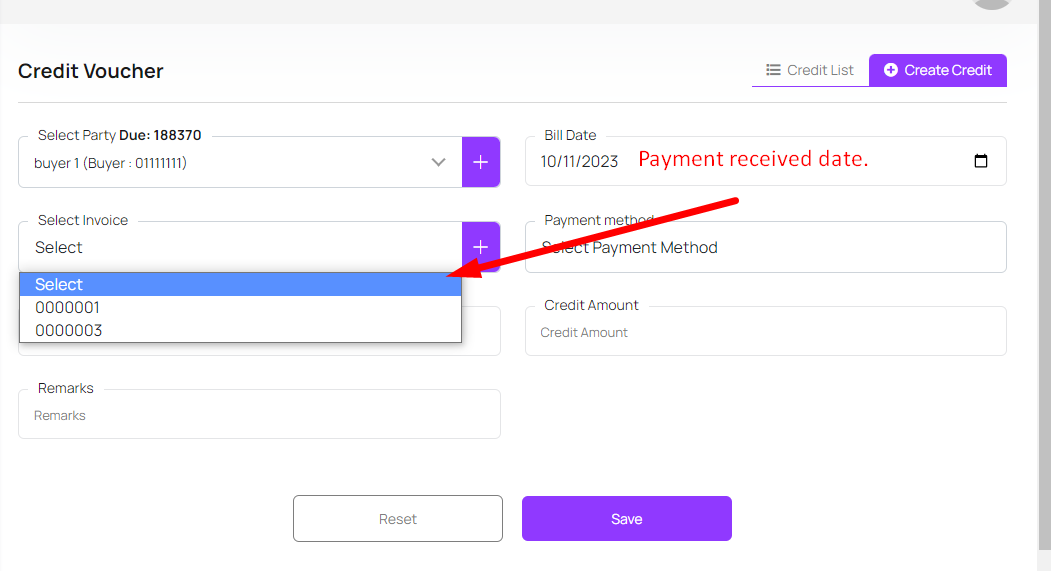Switch to the Credit List tab
1051x571 pixels.
tap(811, 70)
